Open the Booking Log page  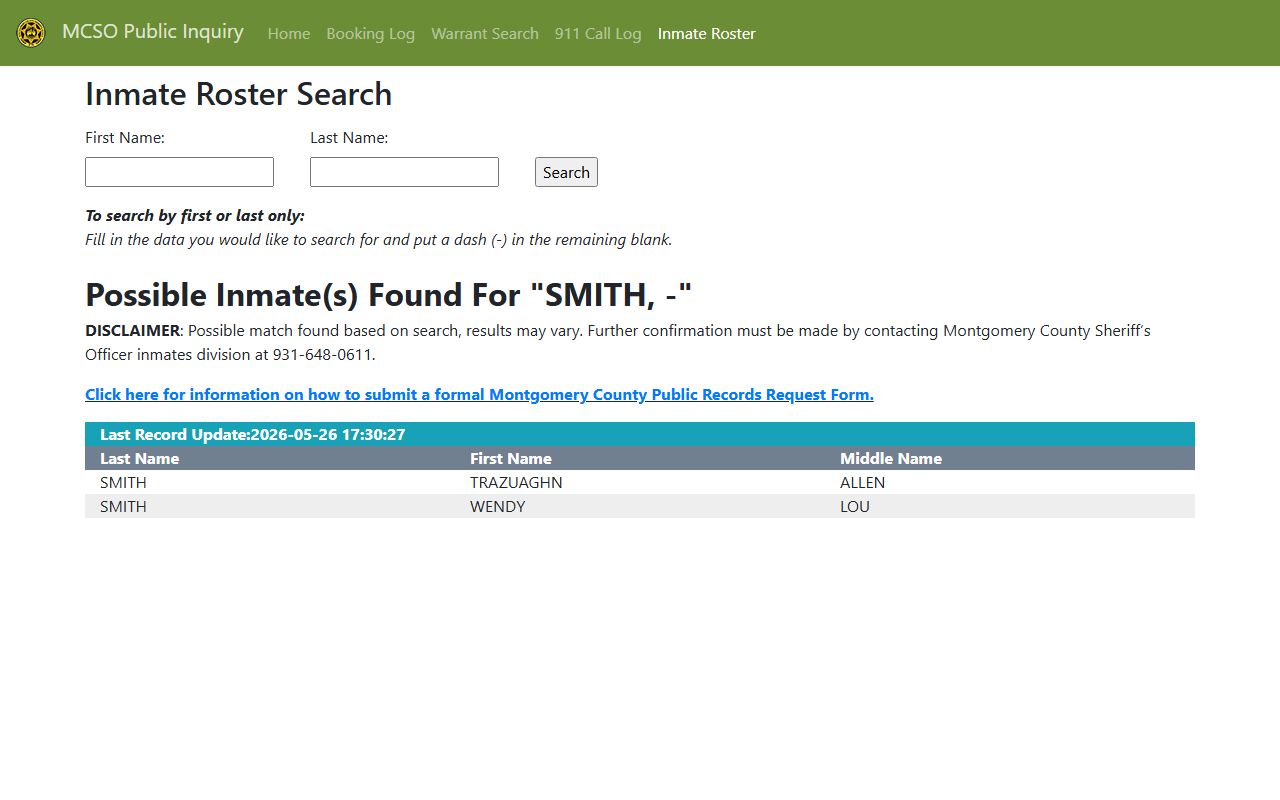point(370,34)
